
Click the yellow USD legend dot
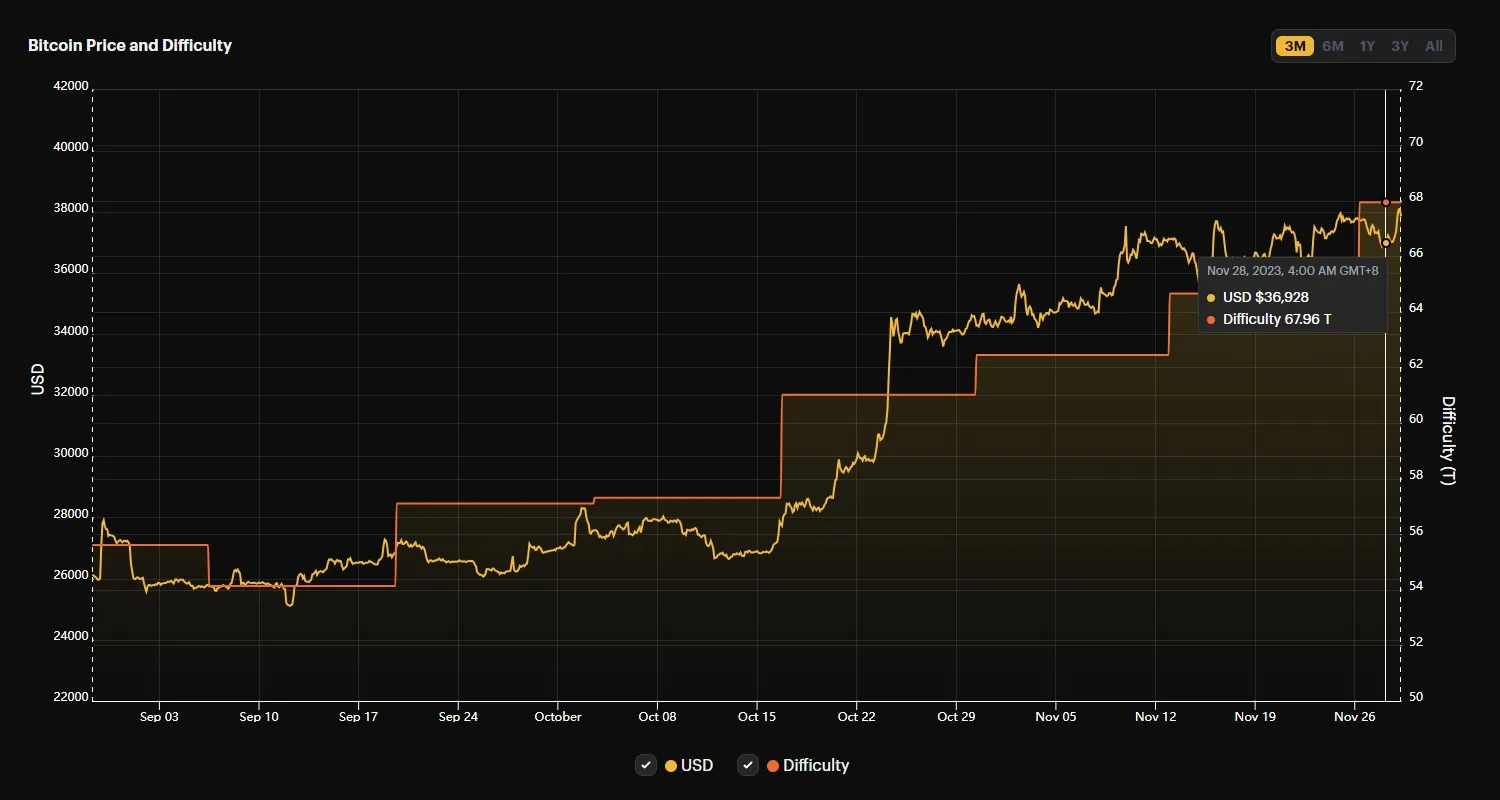(671, 766)
